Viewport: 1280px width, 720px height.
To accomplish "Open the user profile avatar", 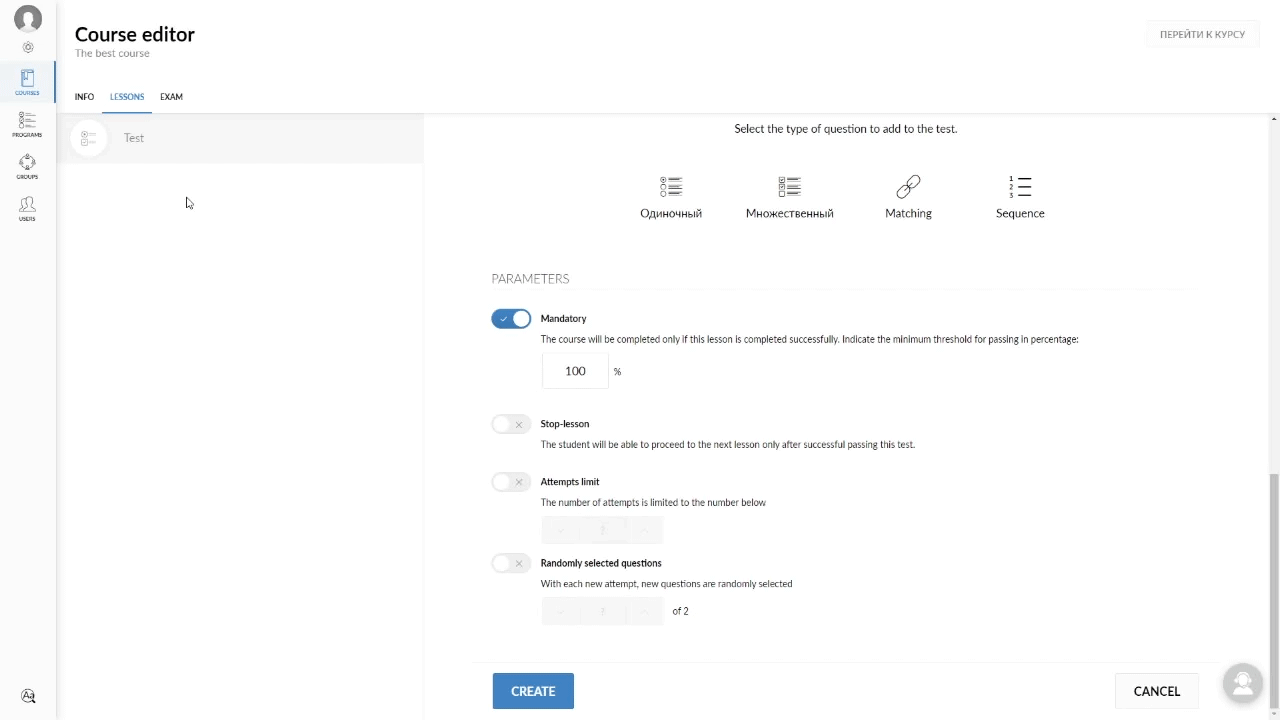I will click(28, 19).
